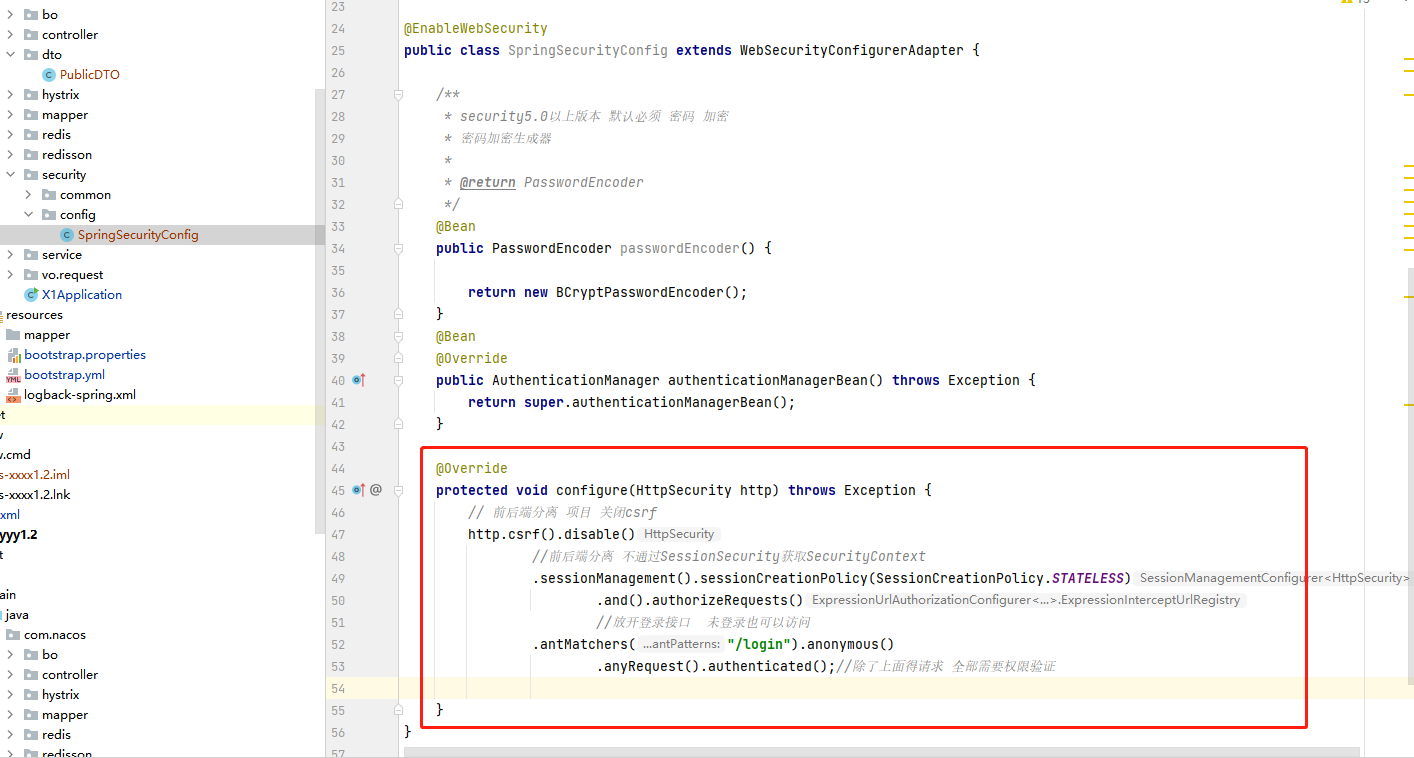
Task: Expand the controller package under com.nacos
Action: tap(10, 675)
